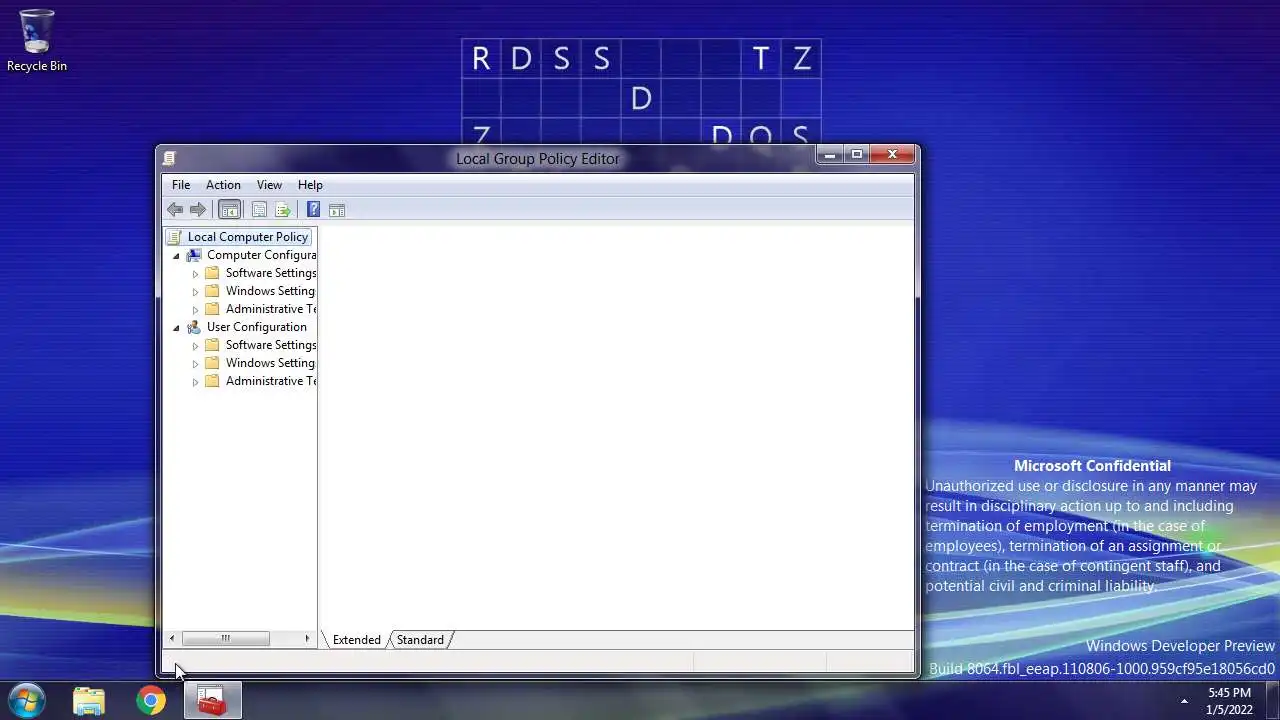1280x720 pixels.
Task: Open the Windows Start button
Action: pyautogui.click(x=26, y=700)
